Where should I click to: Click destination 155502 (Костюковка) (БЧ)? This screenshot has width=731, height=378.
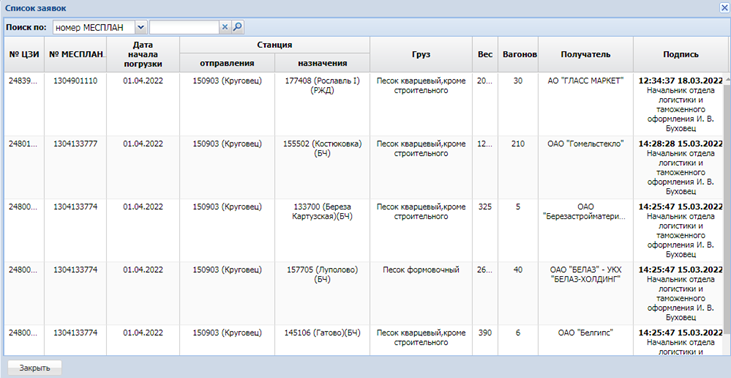coord(322,148)
